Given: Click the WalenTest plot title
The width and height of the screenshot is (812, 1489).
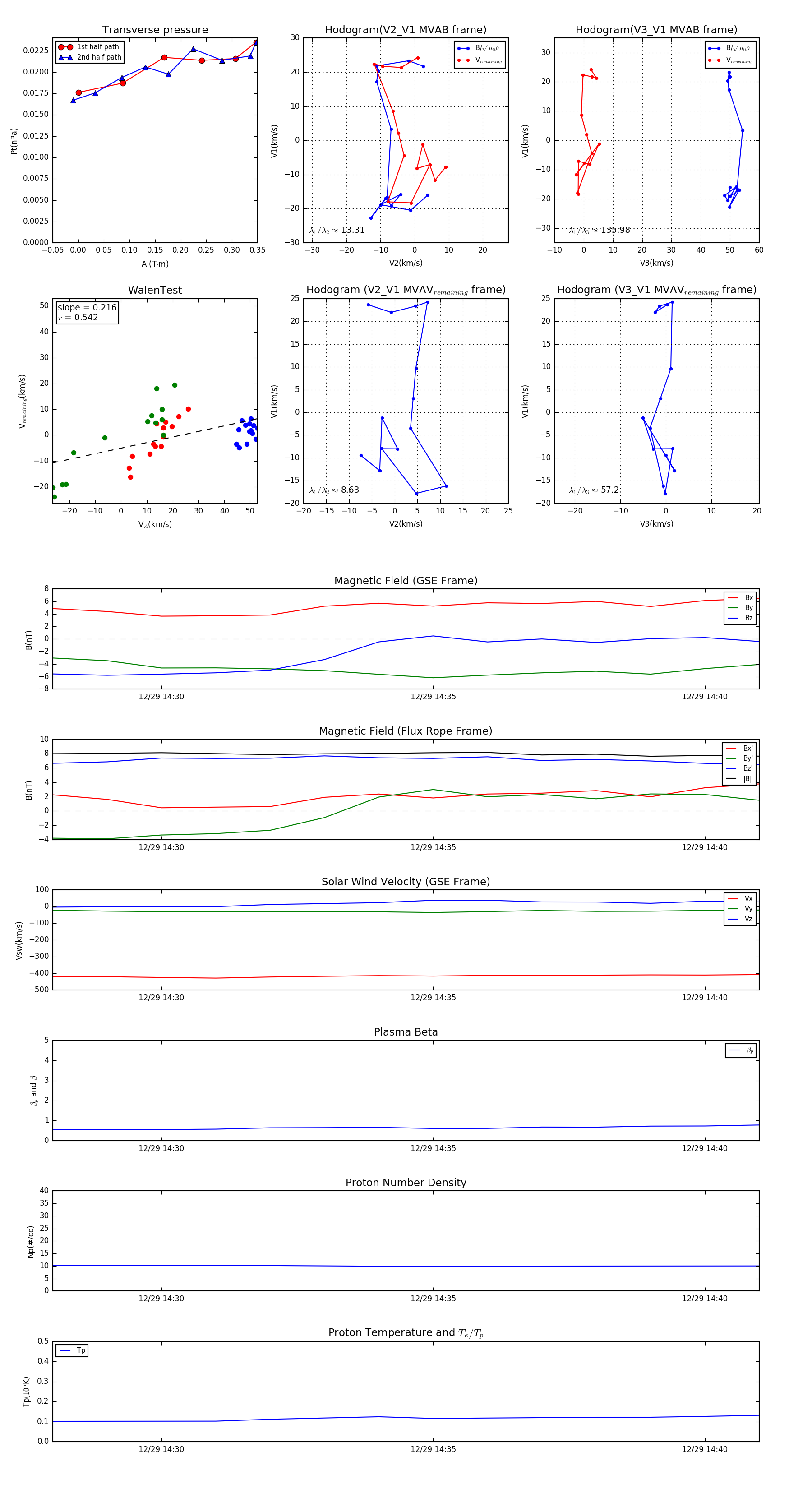Looking at the screenshot, I should 155,290.
